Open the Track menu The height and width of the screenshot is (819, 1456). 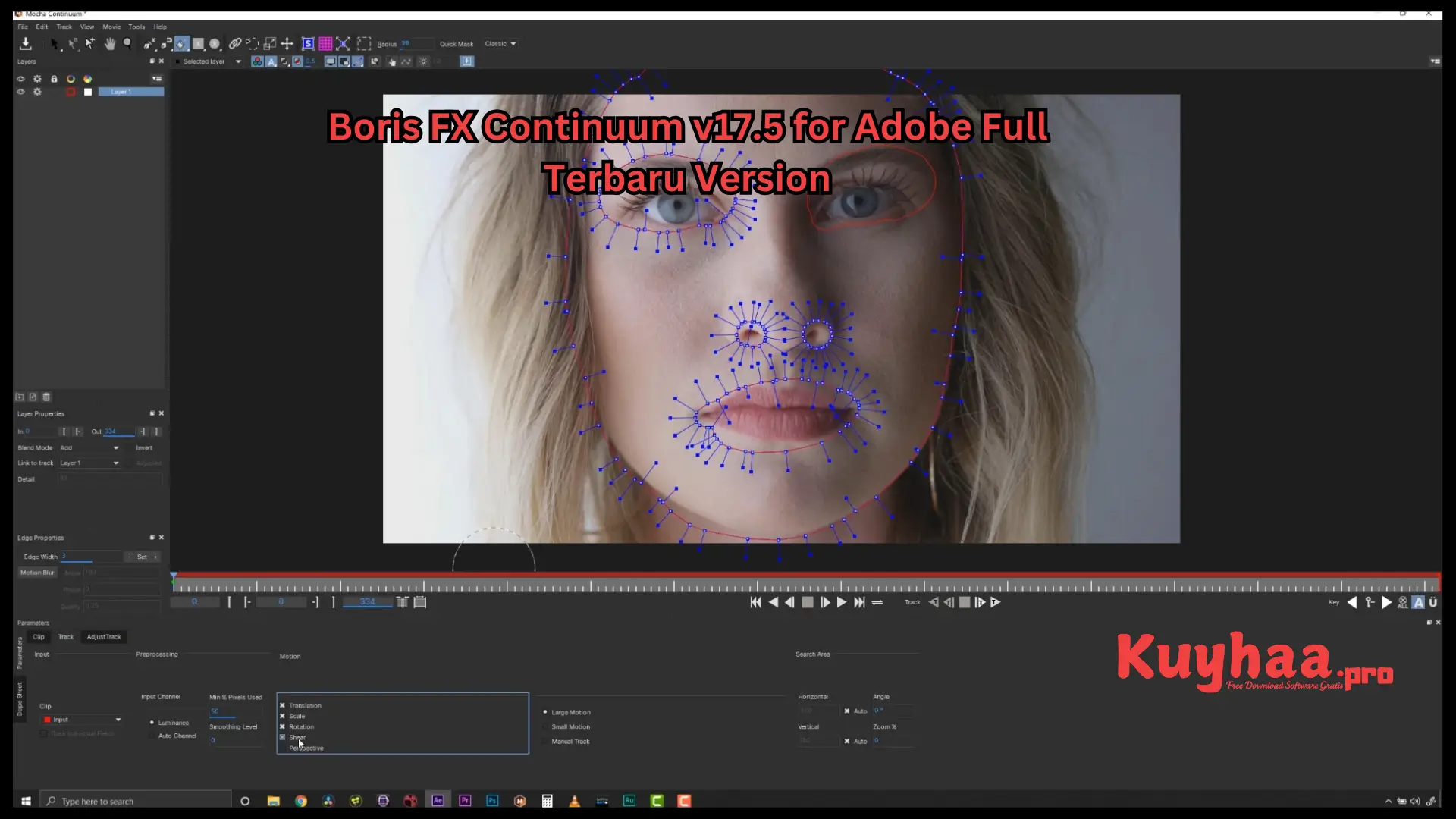point(64,27)
